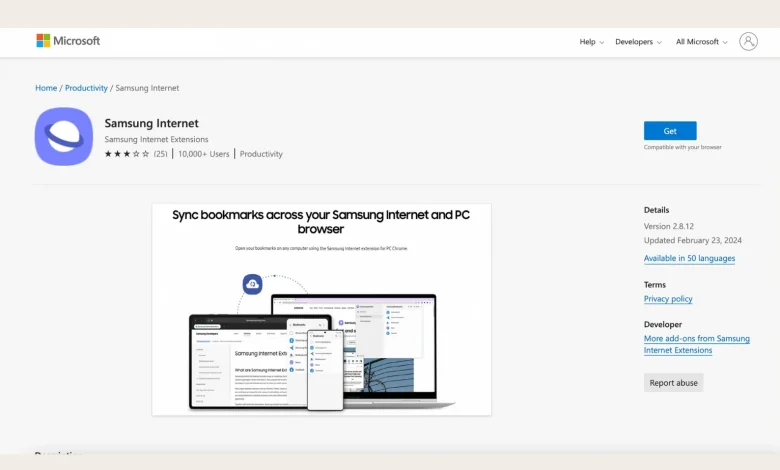Image resolution: width=780 pixels, height=470 pixels.
Task: Open the Privacy policy link
Action: 668,299
